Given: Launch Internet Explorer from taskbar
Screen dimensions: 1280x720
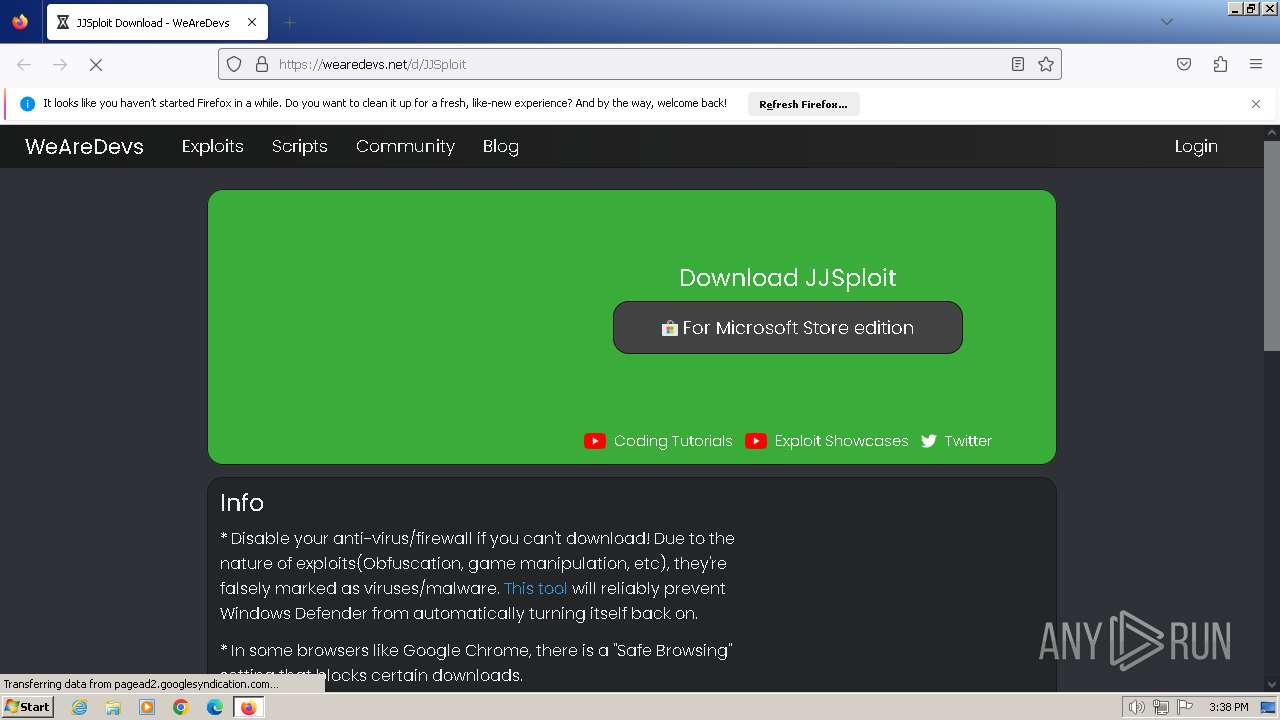Looking at the screenshot, I should click(80, 707).
